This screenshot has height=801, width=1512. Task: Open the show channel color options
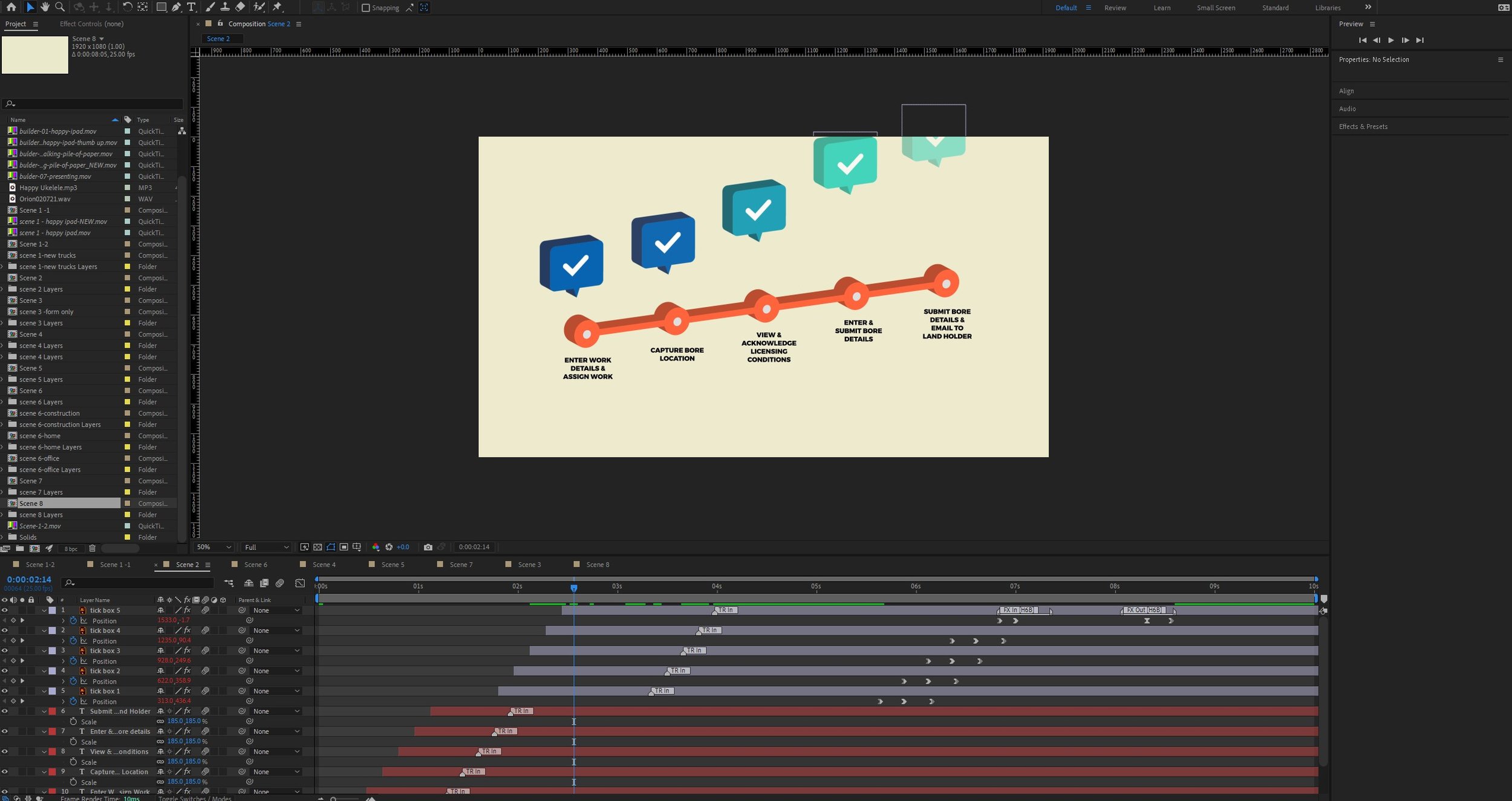tap(376, 547)
